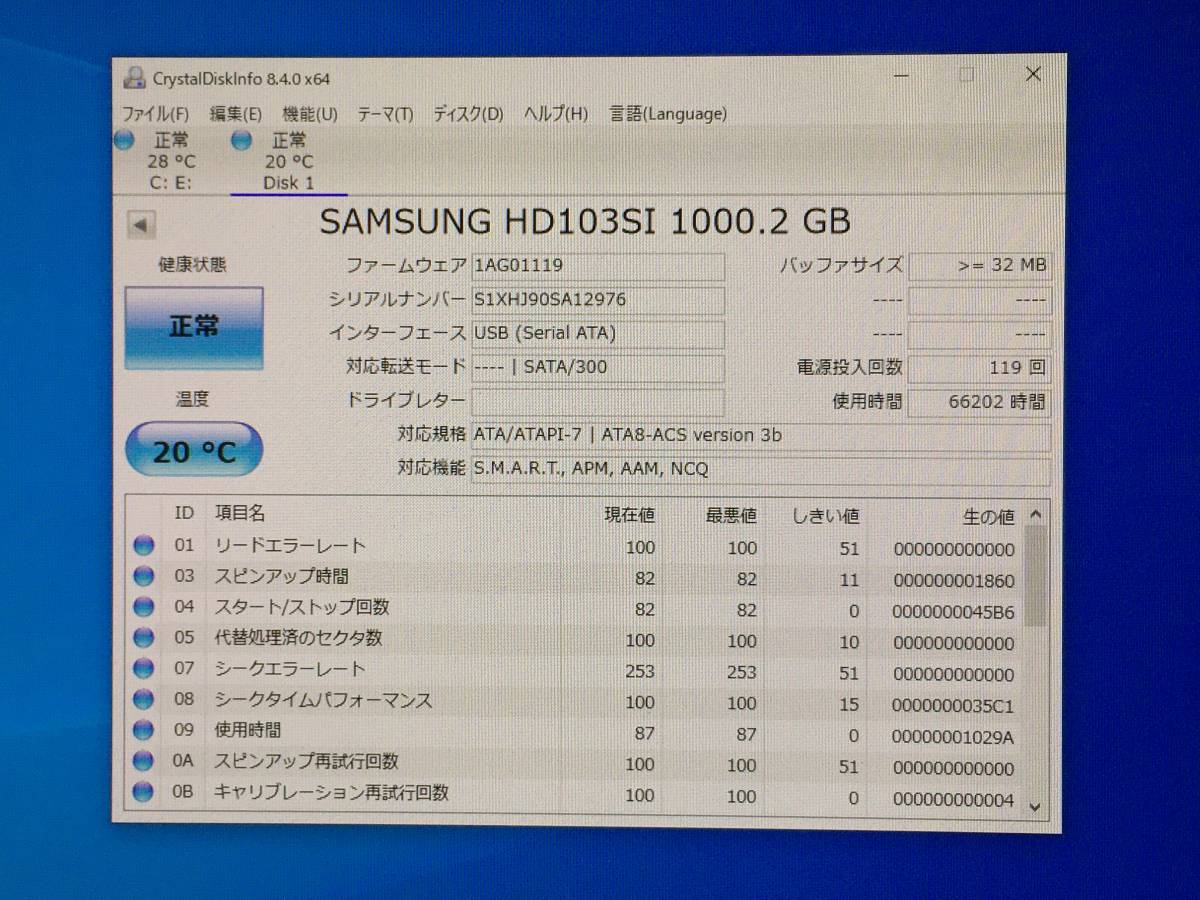
Task: Click the interface field USB (Serial ATA)
Action: tap(598, 333)
